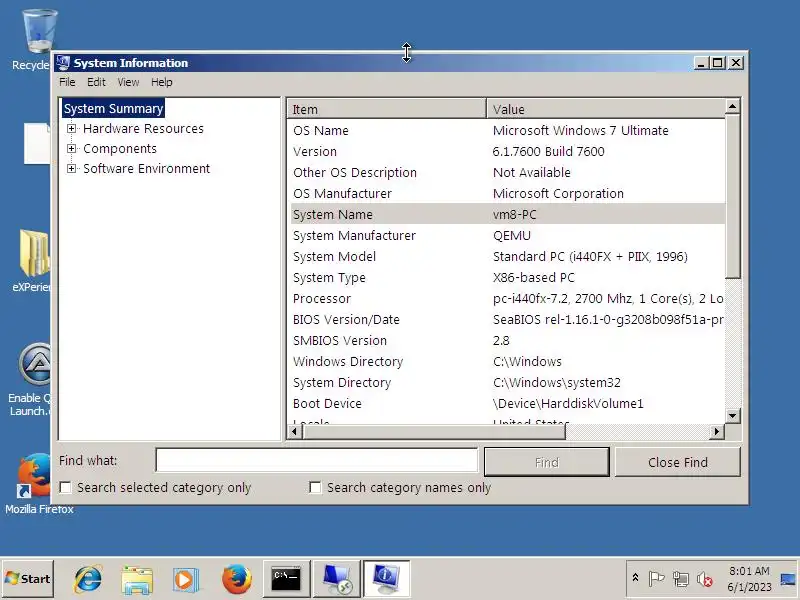Select BIOS Version/Date row
Viewport: 800px width, 600px height.
click(x=508, y=319)
